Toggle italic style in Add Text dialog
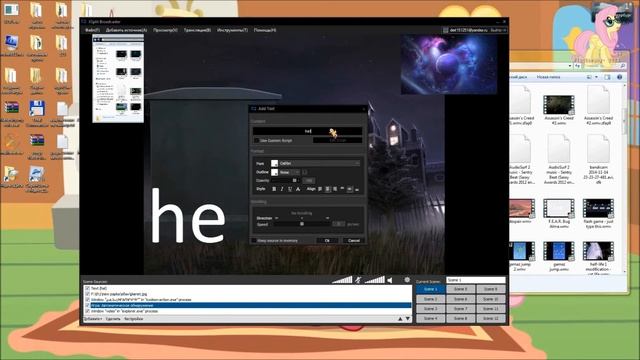Image resolution: width=640 pixels, height=360 pixels. click(x=282, y=189)
